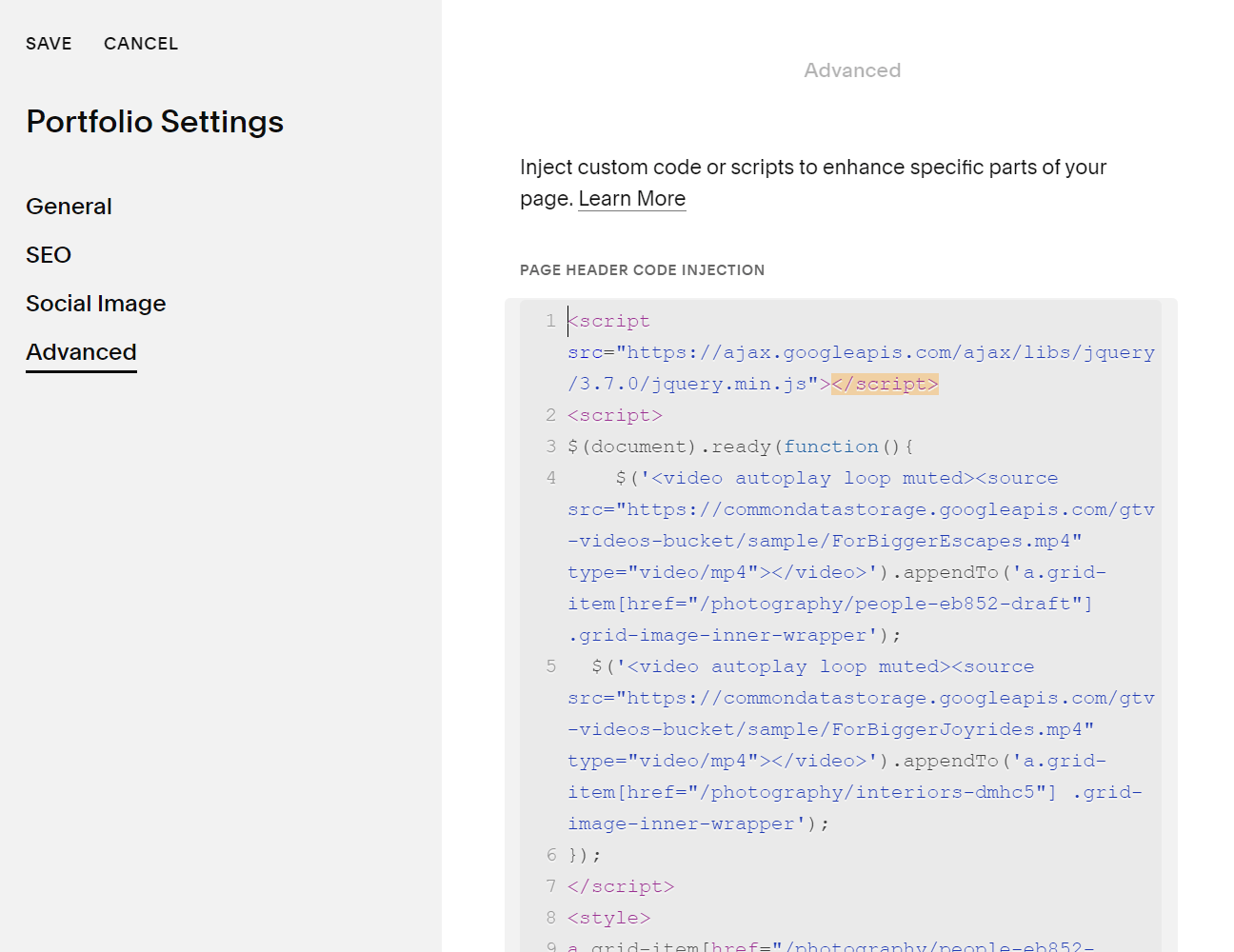Switch to the SEO tab
Screen dimensions: 1234x952
click(x=49, y=255)
